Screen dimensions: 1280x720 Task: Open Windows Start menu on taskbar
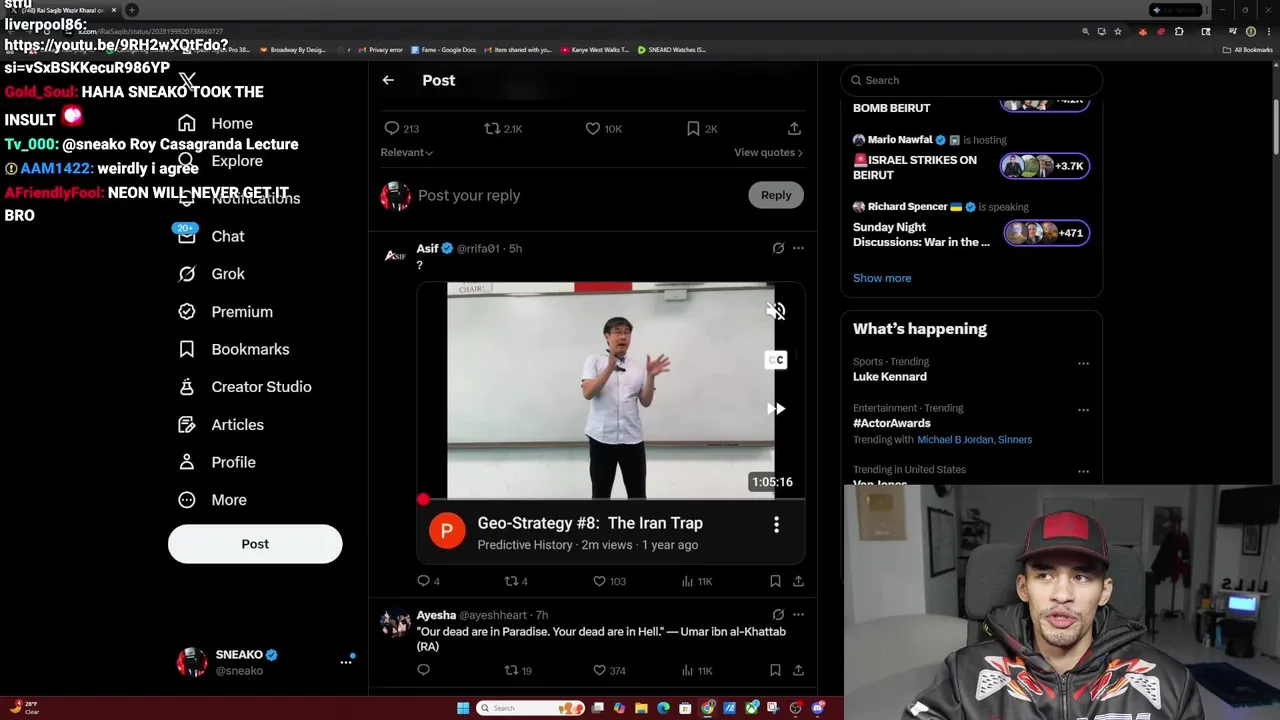pos(463,708)
